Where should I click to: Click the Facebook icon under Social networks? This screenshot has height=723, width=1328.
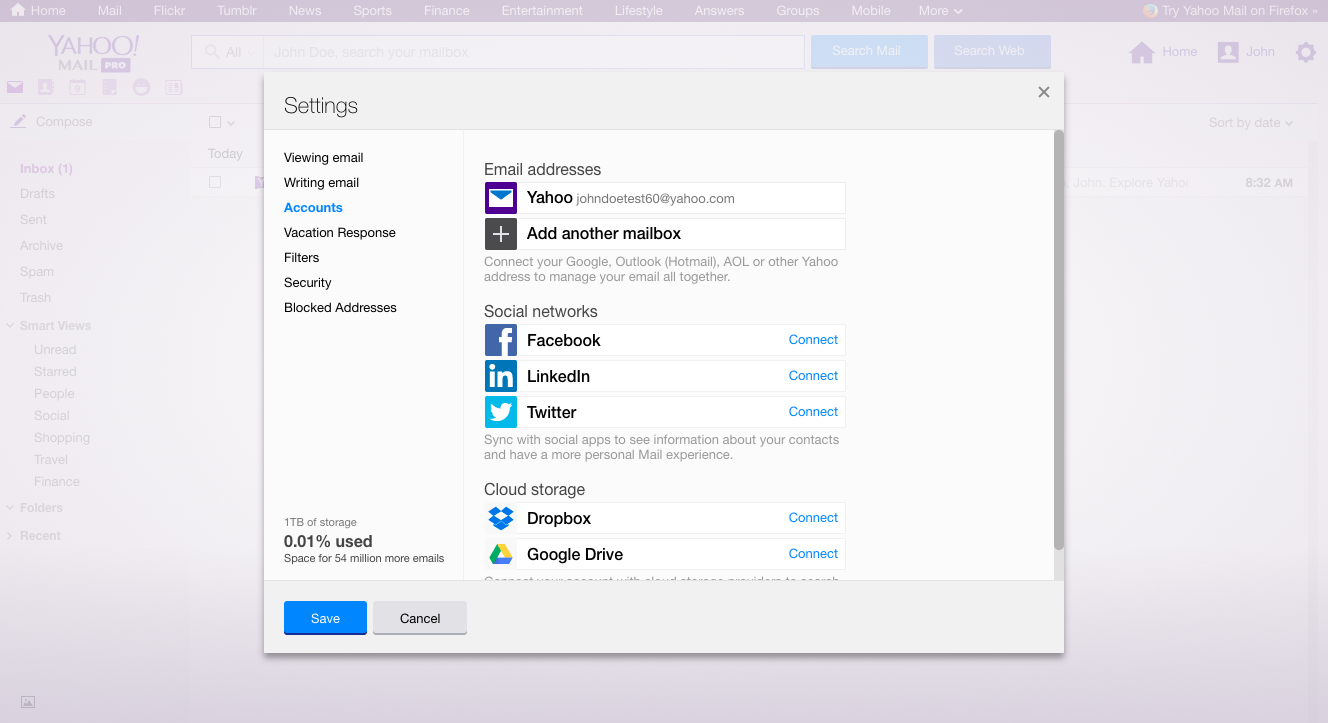500,340
